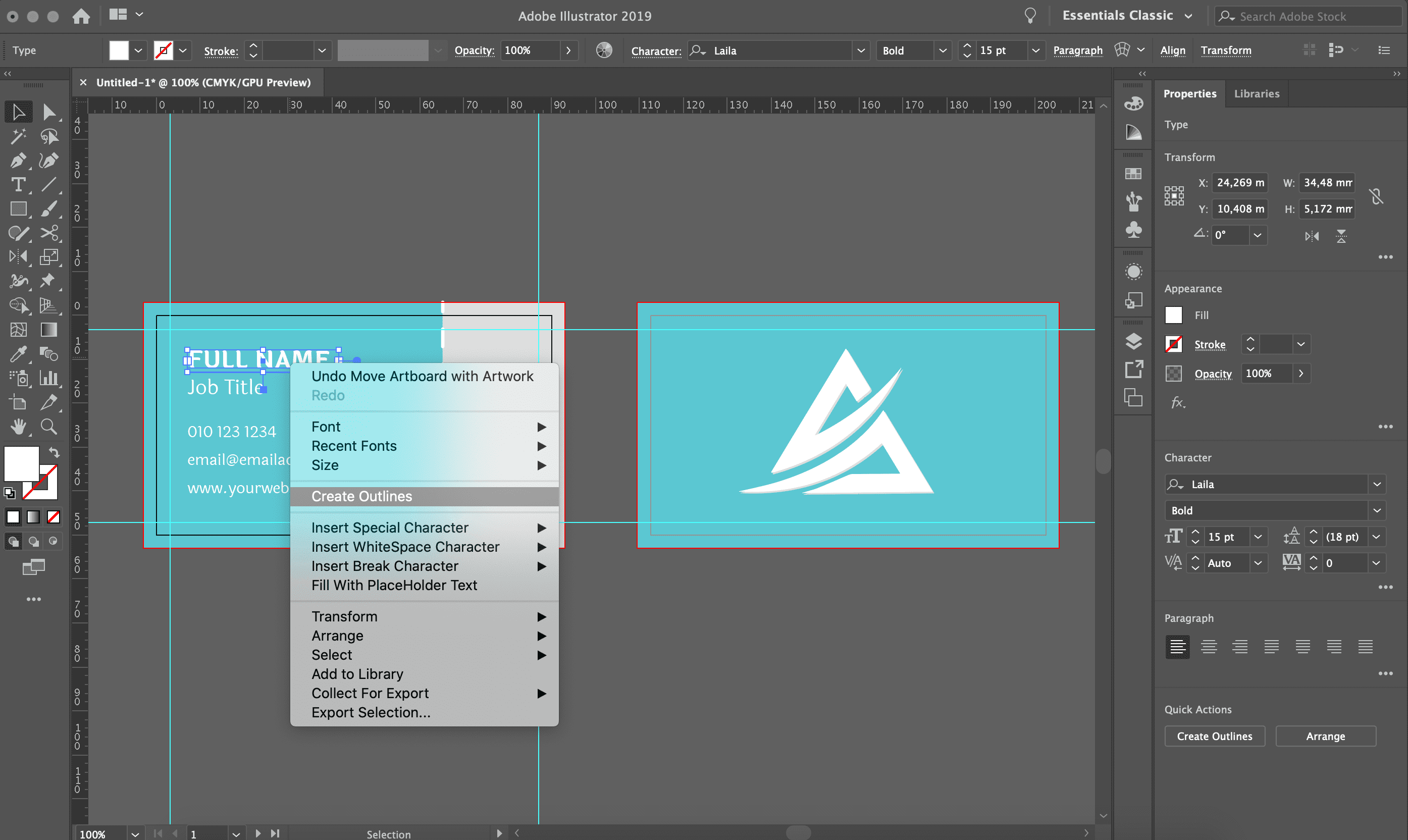
Task: Enable Draw Normal mode
Action: (14, 542)
